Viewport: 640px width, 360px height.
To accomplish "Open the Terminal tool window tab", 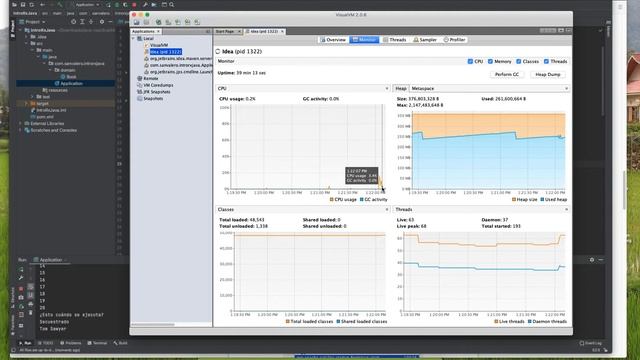I will [98, 343].
